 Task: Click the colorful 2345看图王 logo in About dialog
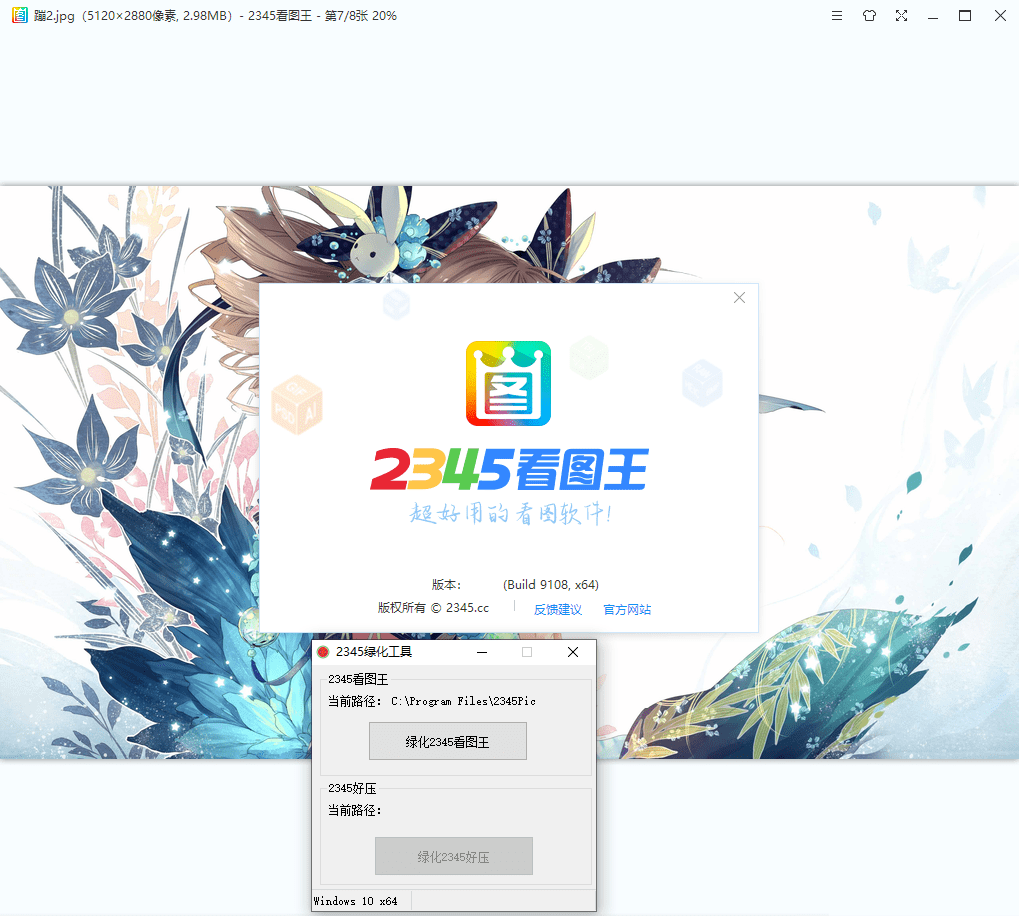(508, 383)
